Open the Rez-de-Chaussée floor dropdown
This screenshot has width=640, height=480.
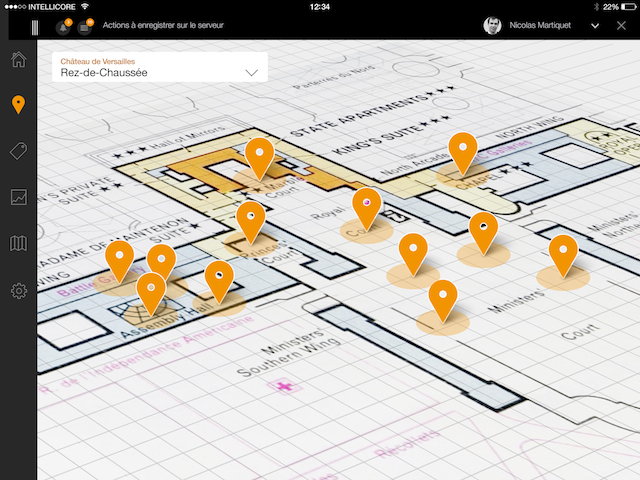coord(160,67)
